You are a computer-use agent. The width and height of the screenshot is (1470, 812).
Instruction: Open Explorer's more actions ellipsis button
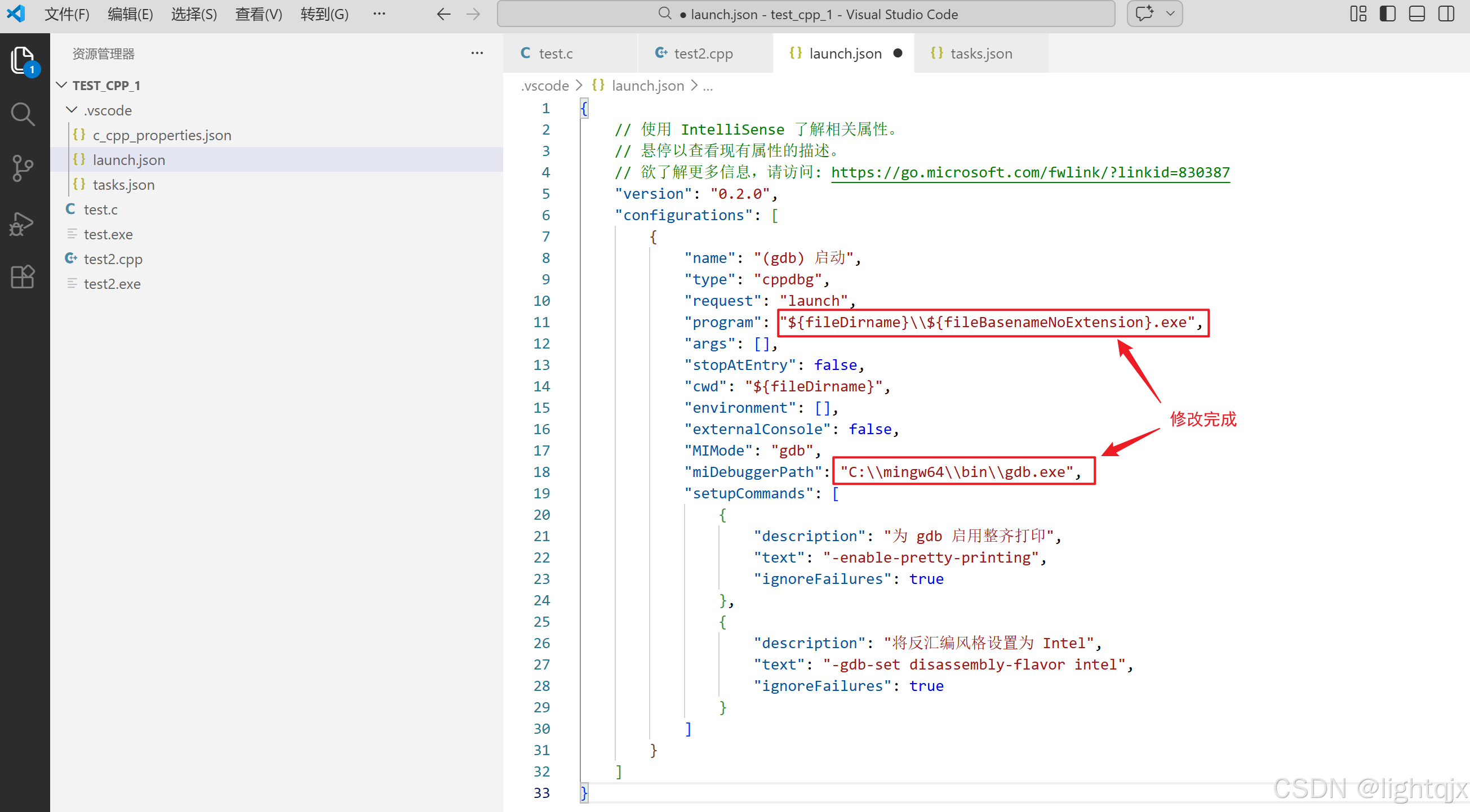(477, 53)
